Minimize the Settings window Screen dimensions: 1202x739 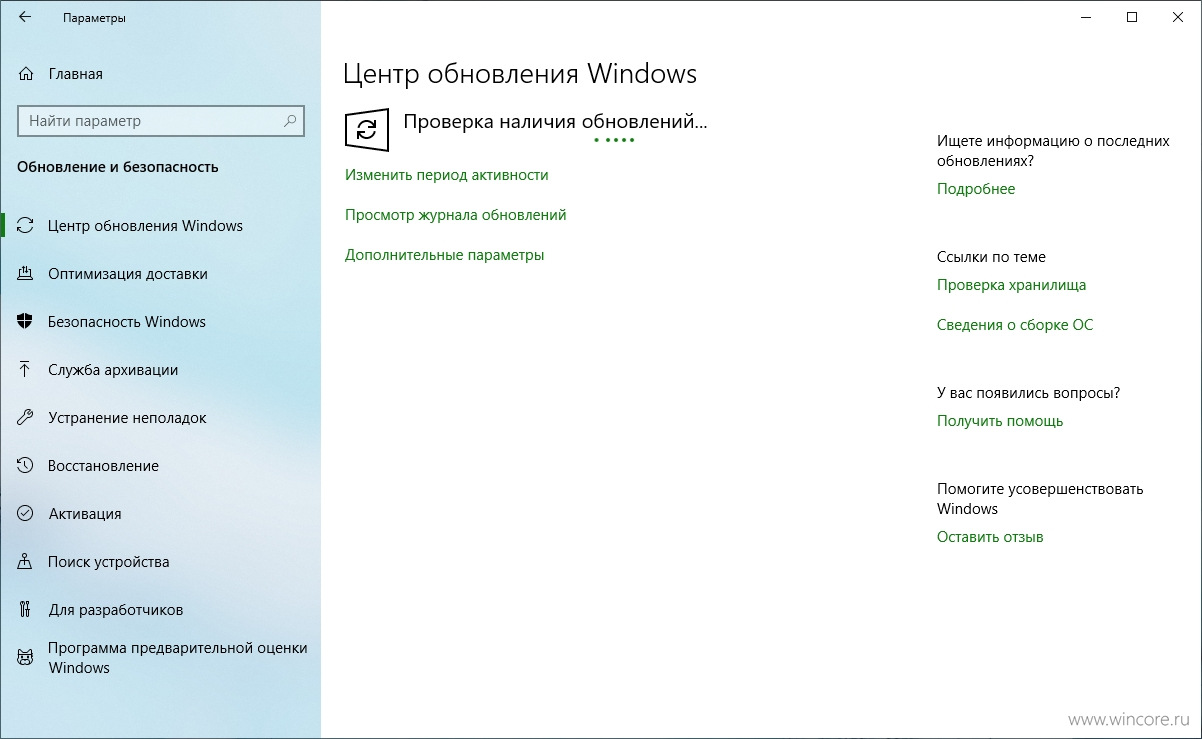1085,17
